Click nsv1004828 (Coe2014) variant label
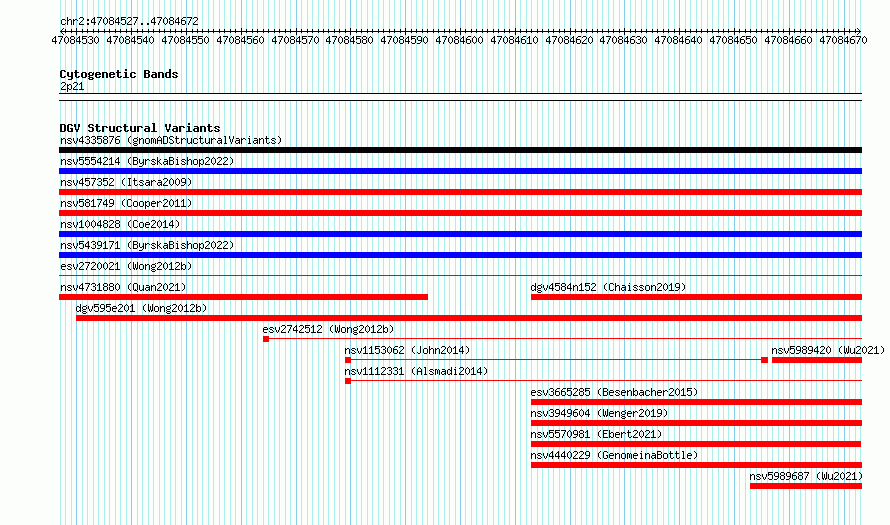Image resolution: width=890 pixels, height=525 pixels. point(120,224)
